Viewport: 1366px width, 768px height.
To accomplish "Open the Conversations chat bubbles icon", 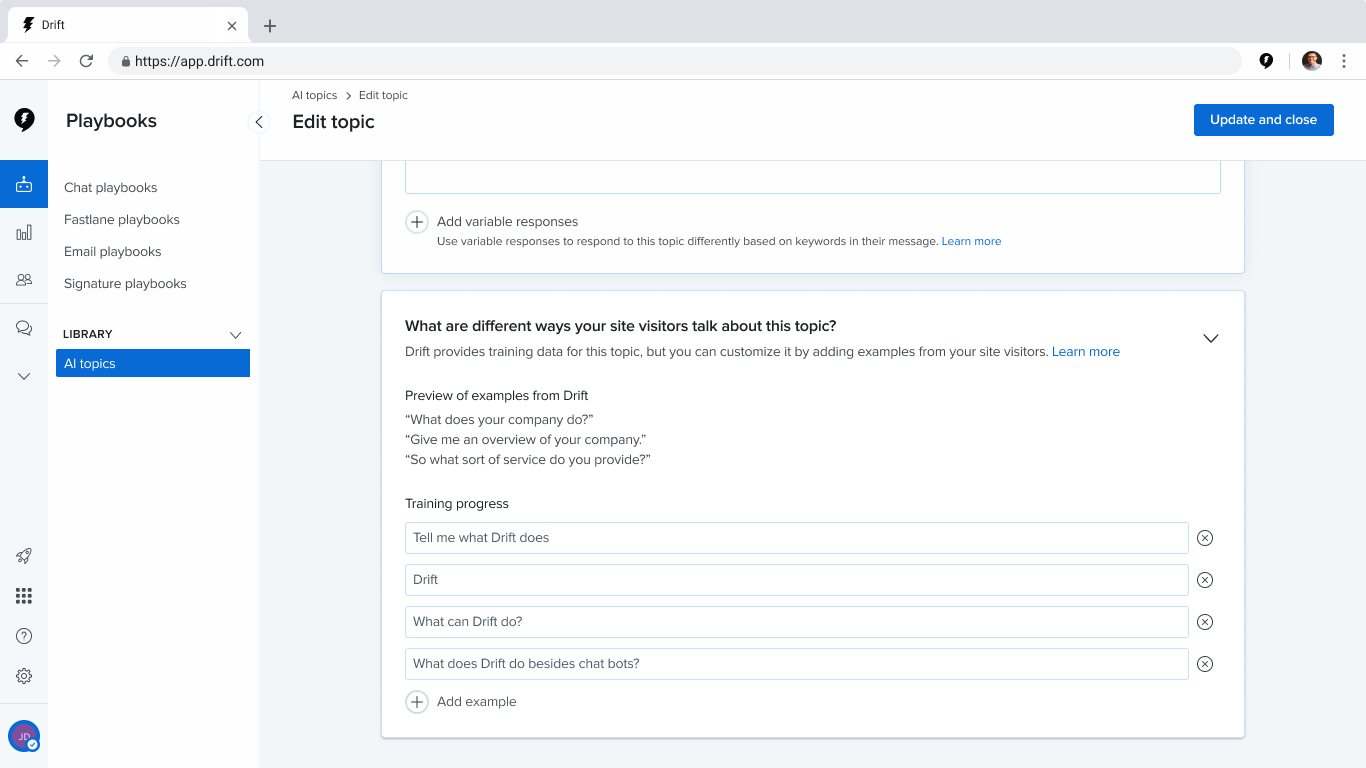I will pos(24,328).
